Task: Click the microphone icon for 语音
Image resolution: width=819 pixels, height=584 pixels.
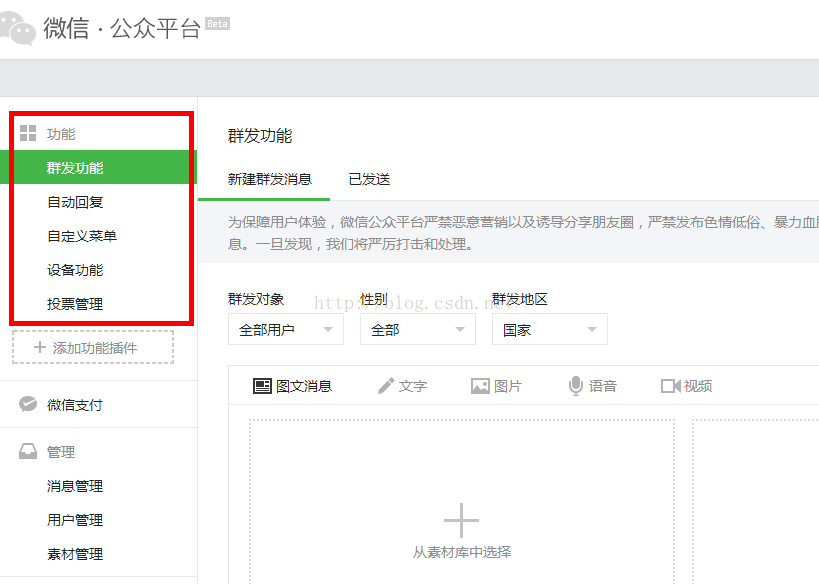Action: point(576,386)
